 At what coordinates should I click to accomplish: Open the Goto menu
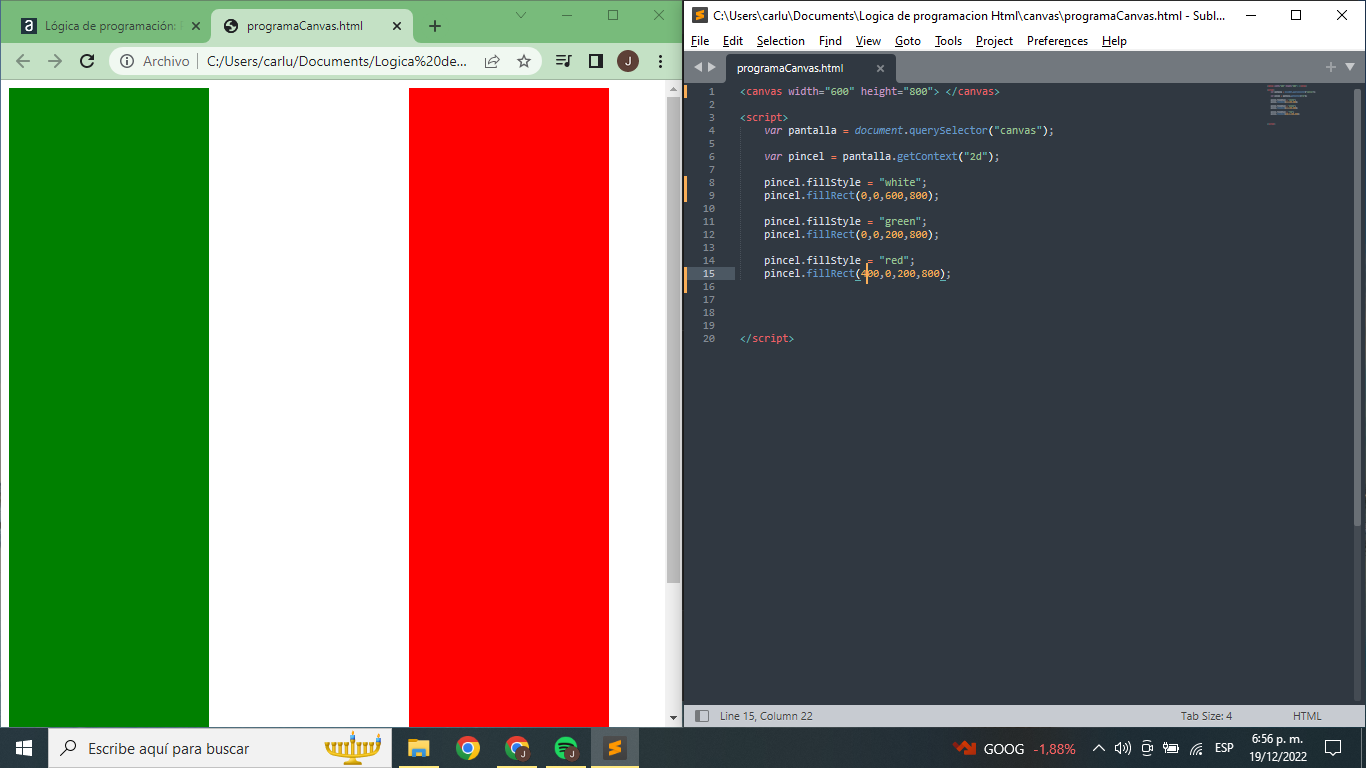[x=908, y=41]
